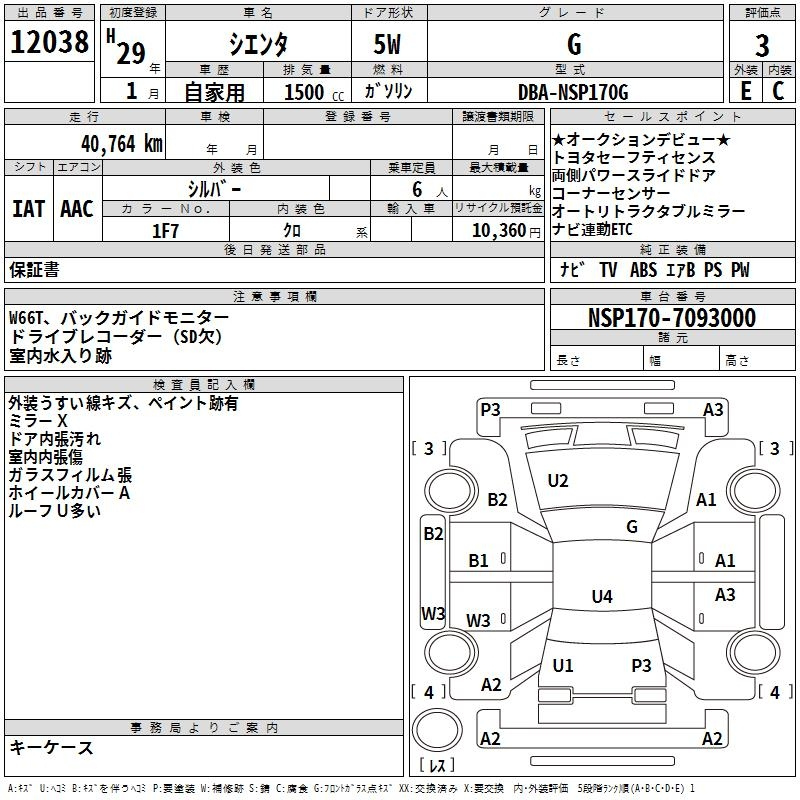Screen dimensions: 800x800
Task: Select the キーケース notice text
Action: (52, 748)
